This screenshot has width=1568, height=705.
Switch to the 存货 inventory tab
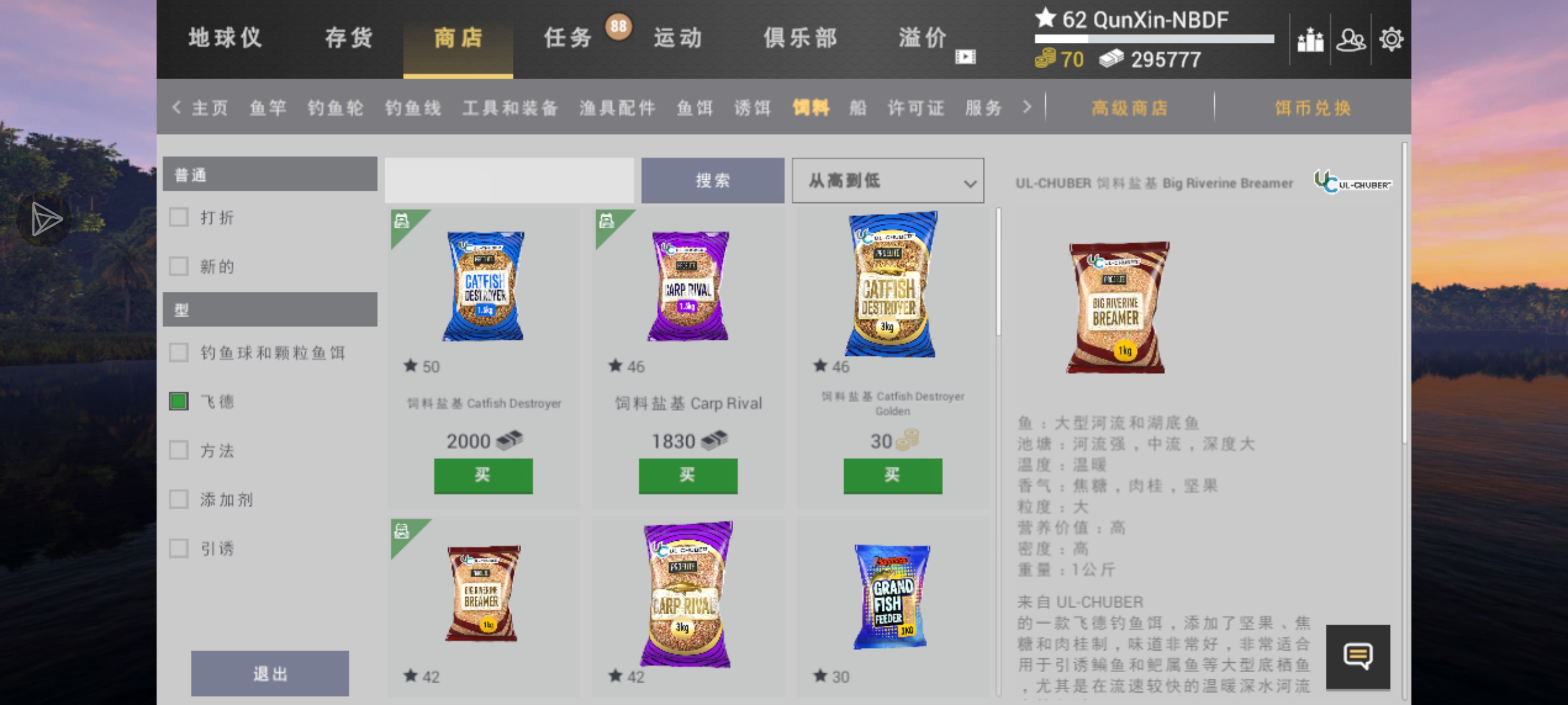[x=348, y=38]
